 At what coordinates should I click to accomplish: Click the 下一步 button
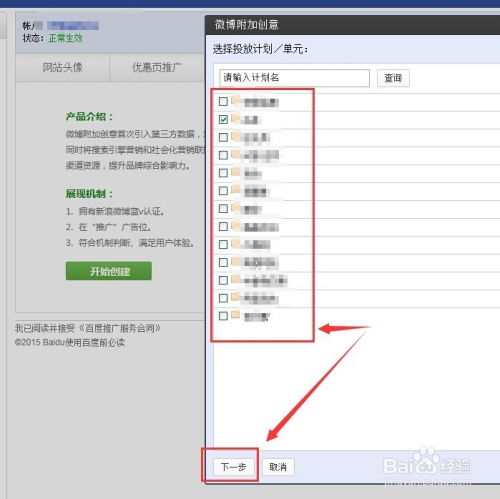point(234,467)
